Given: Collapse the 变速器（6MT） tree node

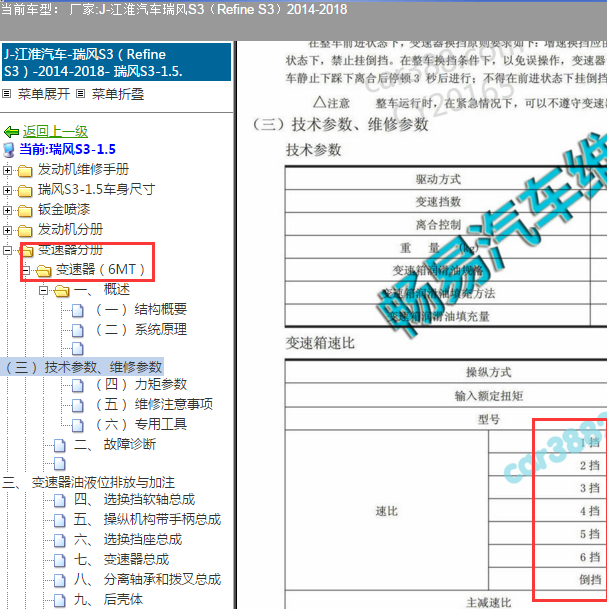Looking at the screenshot, I should click(x=26, y=270).
